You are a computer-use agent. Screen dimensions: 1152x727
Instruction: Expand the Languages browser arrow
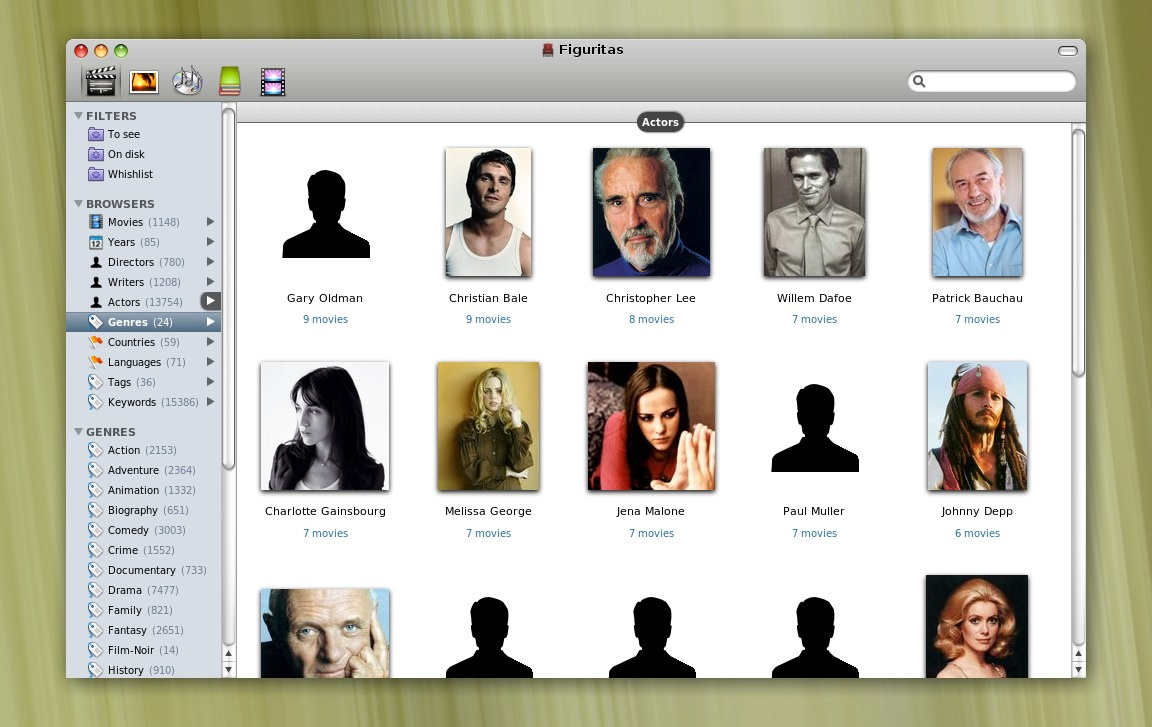tap(210, 361)
